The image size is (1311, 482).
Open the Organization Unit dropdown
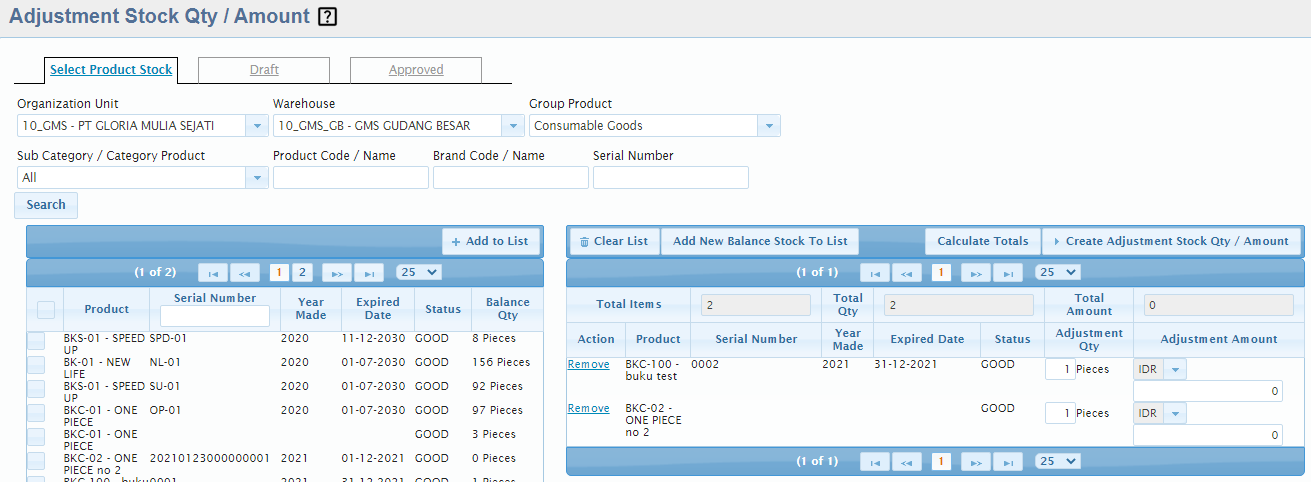[257, 126]
